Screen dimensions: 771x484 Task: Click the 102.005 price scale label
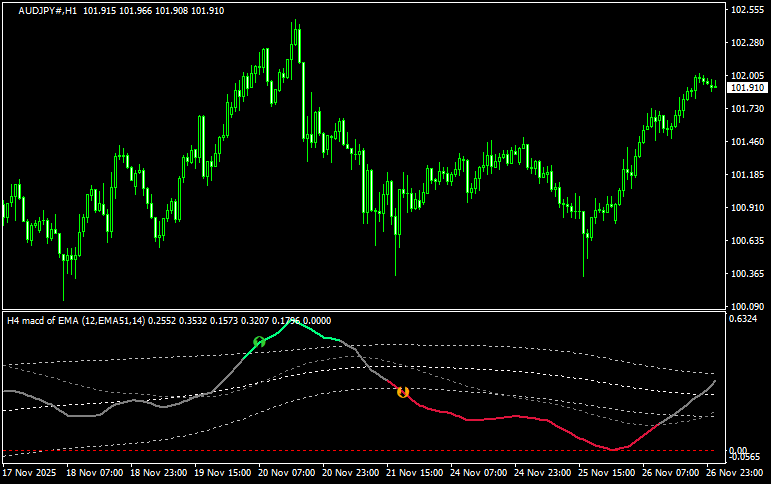(746, 76)
